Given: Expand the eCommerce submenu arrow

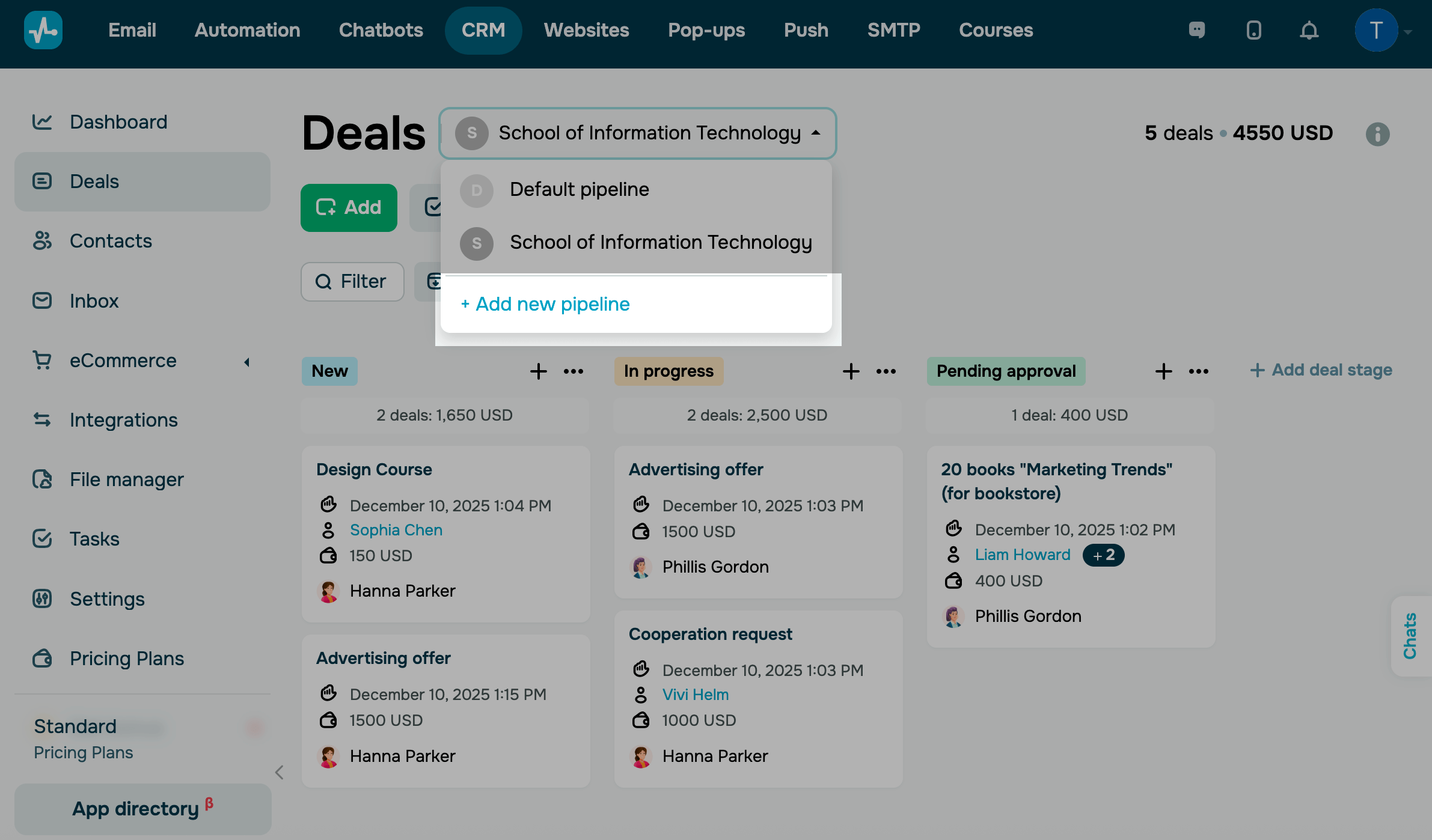Looking at the screenshot, I should coord(246,362).
